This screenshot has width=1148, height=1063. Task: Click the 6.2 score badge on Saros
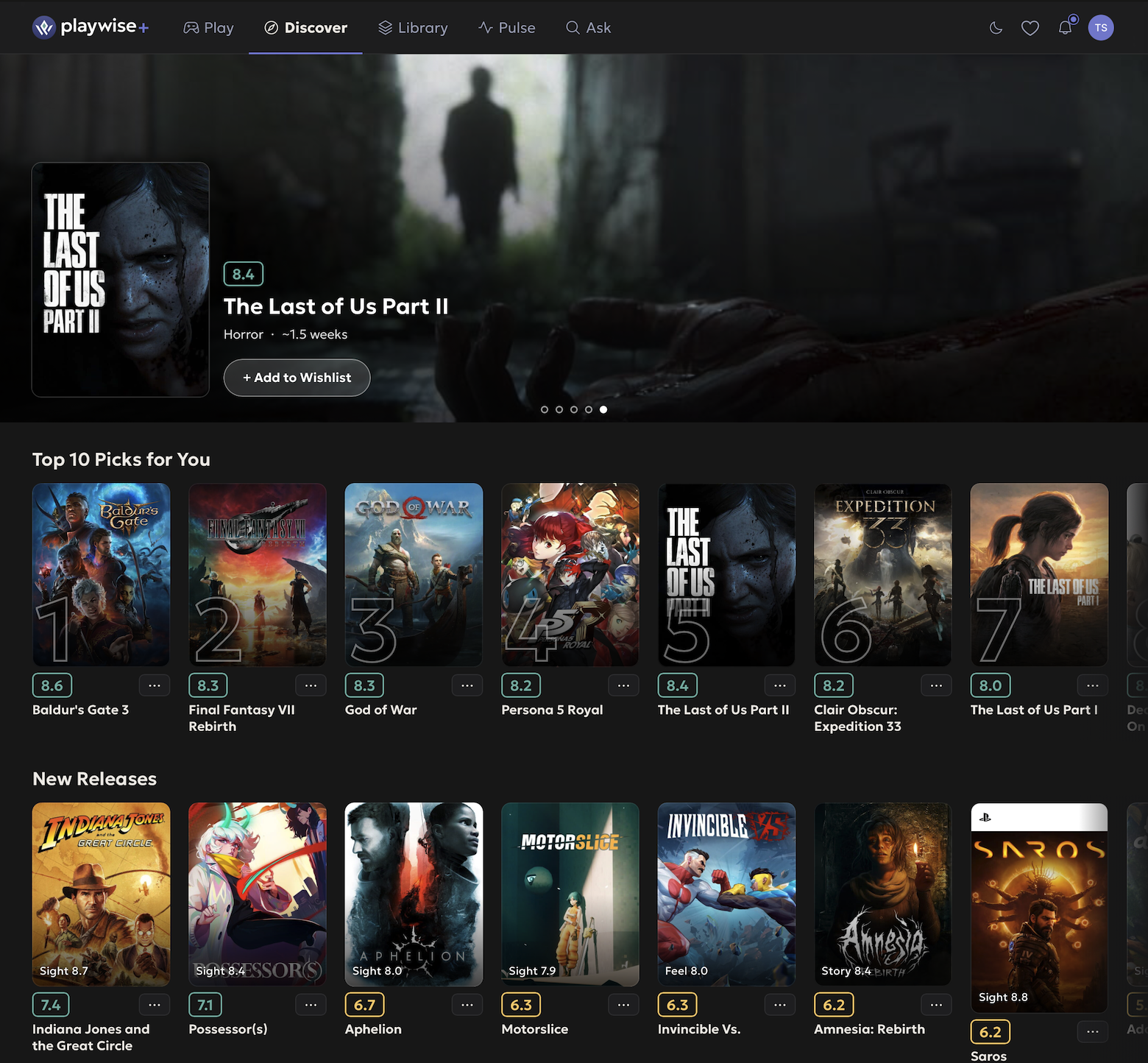click(991, 1032)
